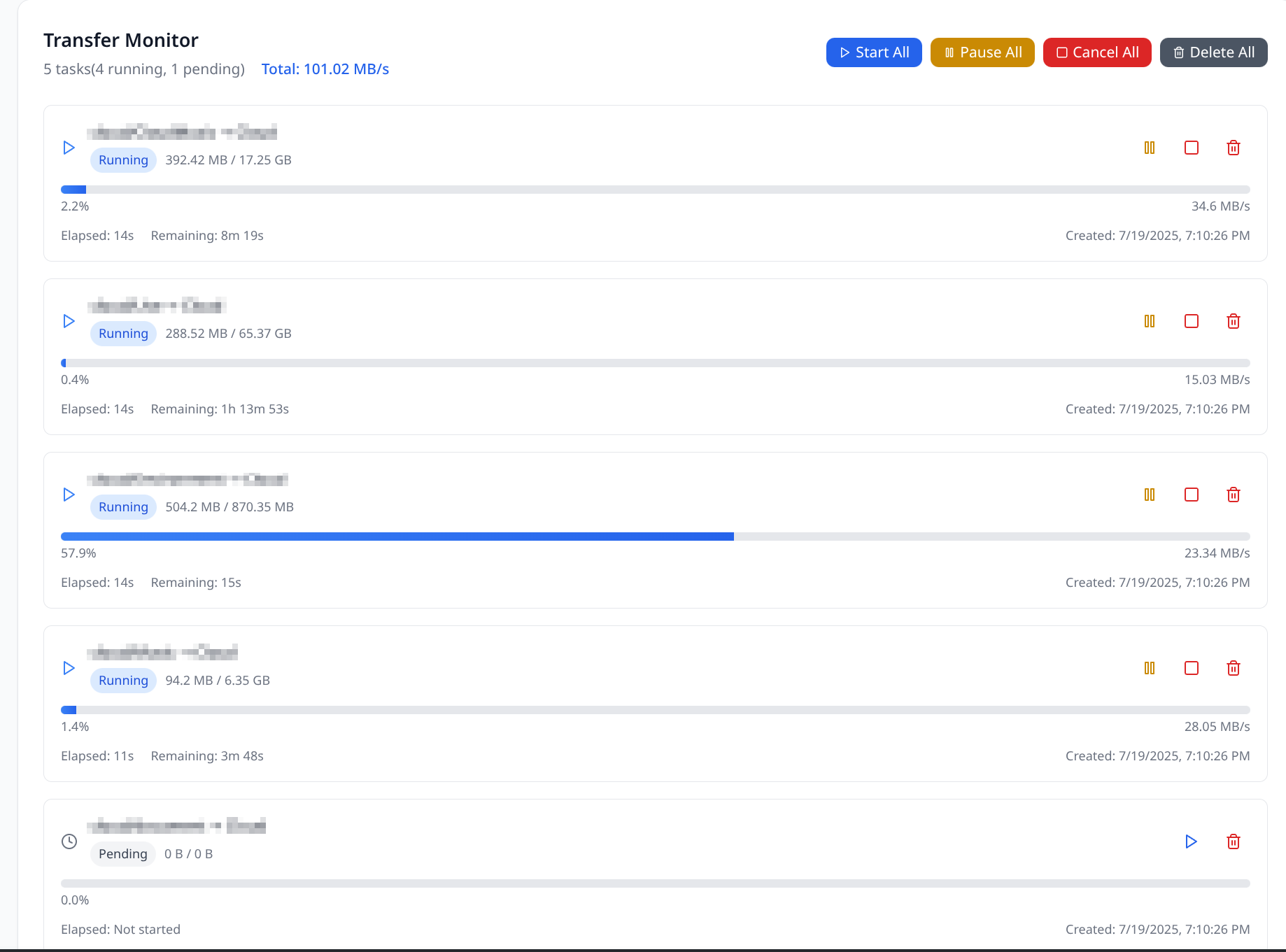Click the Start All button

click(x=873, y=52)
